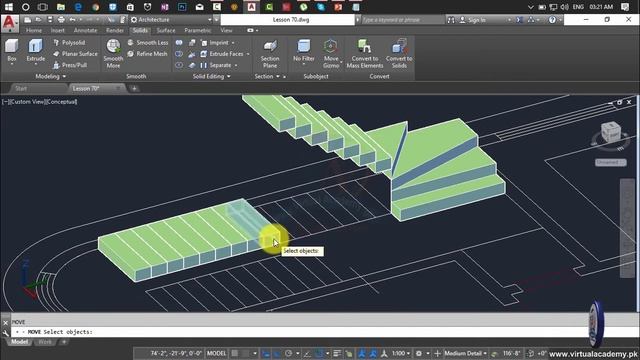Select the Subtract solid editing icon

click(179, 54)
